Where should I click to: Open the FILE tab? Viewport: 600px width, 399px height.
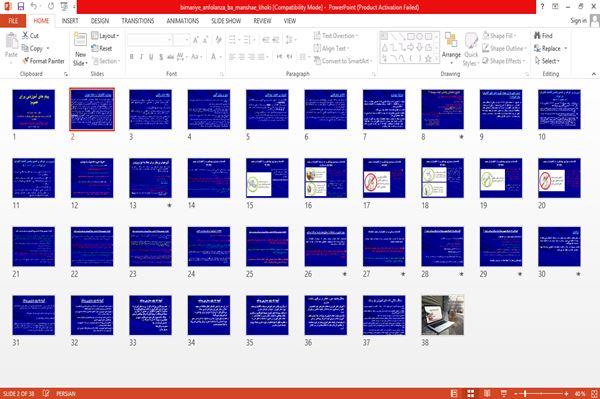click(x=13, y=21)
